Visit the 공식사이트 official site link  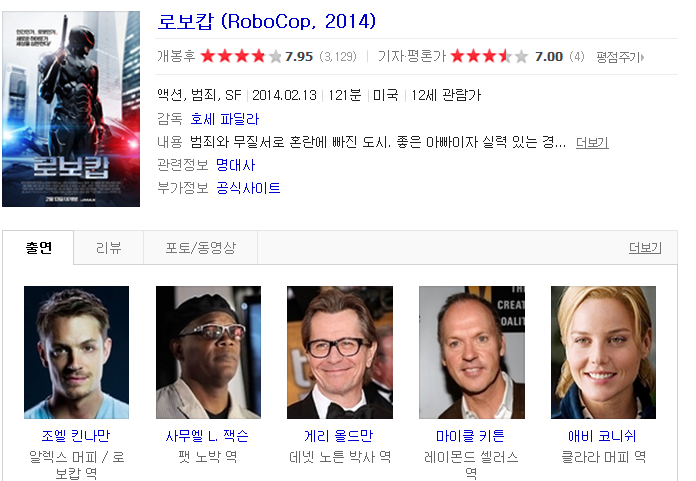coord(248,188)
